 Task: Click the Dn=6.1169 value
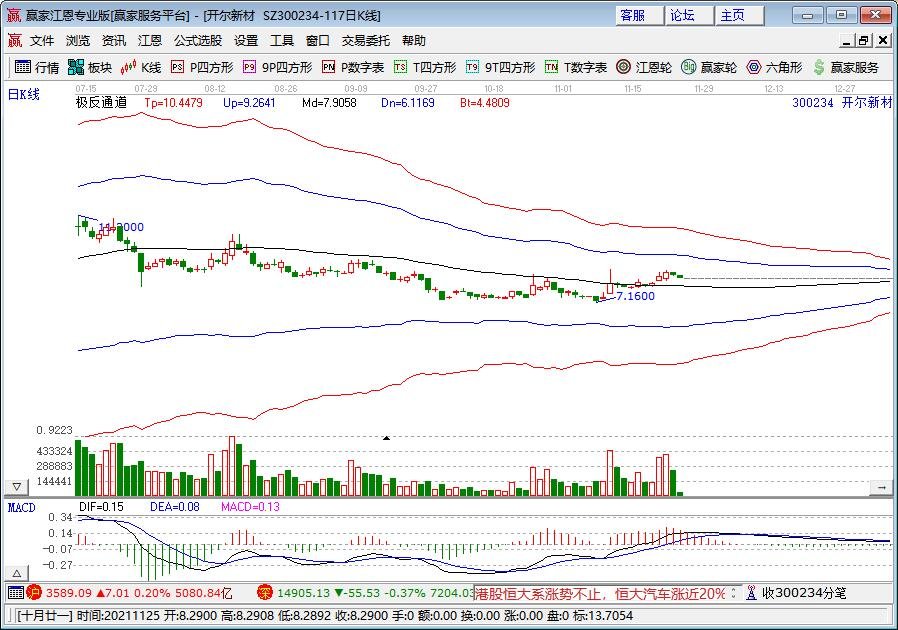point(408,103)
